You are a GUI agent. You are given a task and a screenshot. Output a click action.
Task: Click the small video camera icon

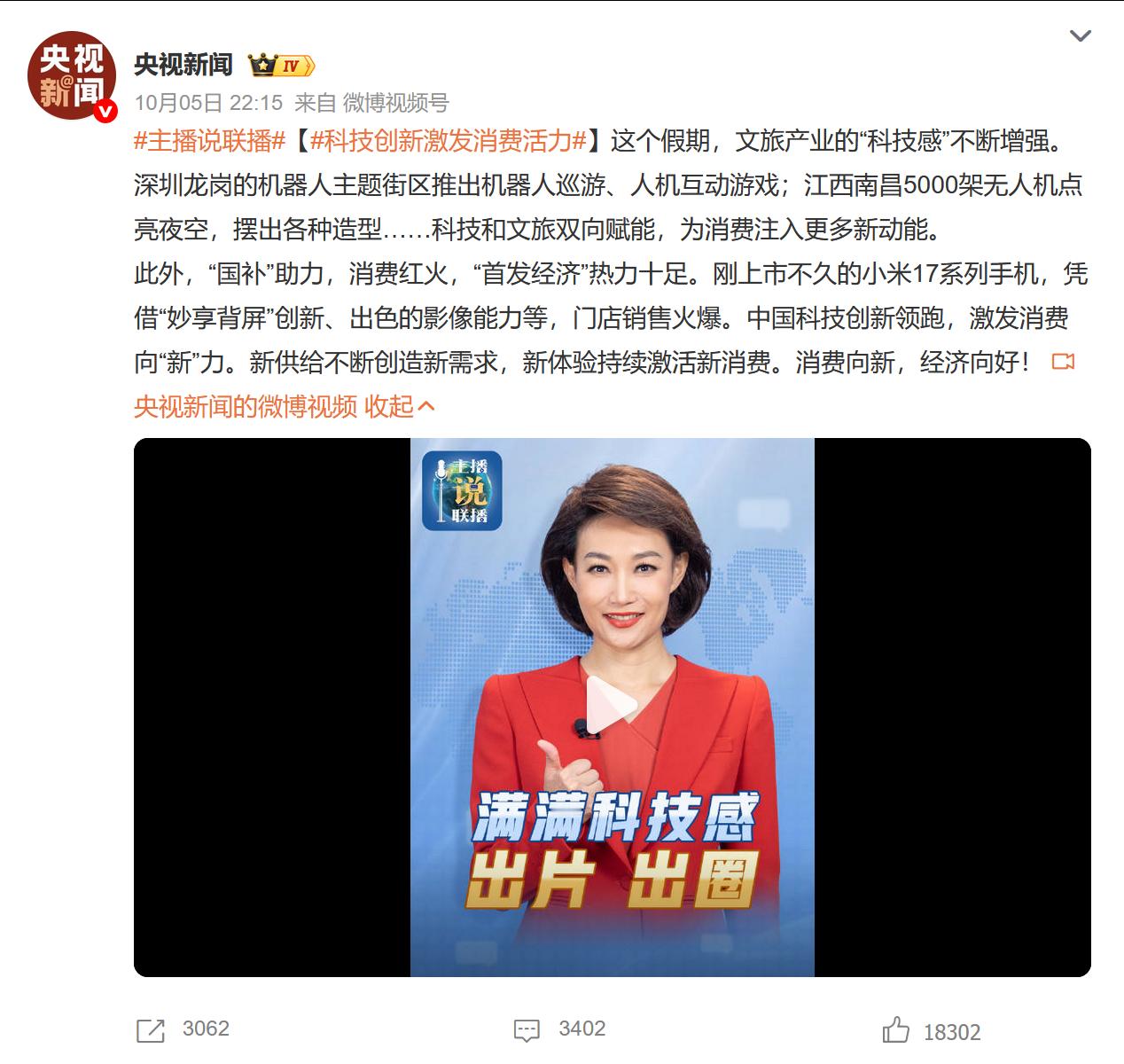point(1062,362)
